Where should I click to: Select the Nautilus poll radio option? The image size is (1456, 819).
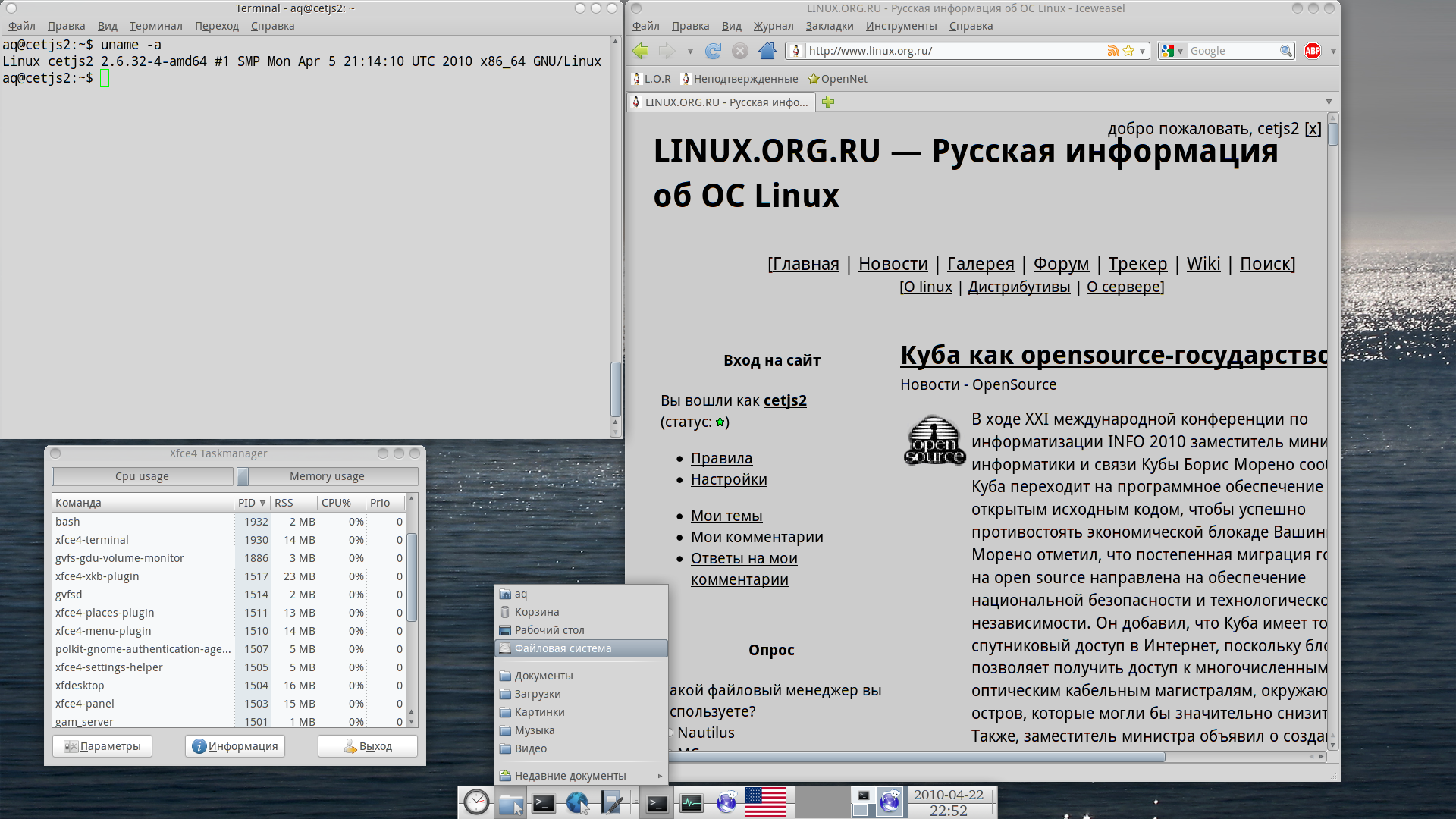click(670, 733)
